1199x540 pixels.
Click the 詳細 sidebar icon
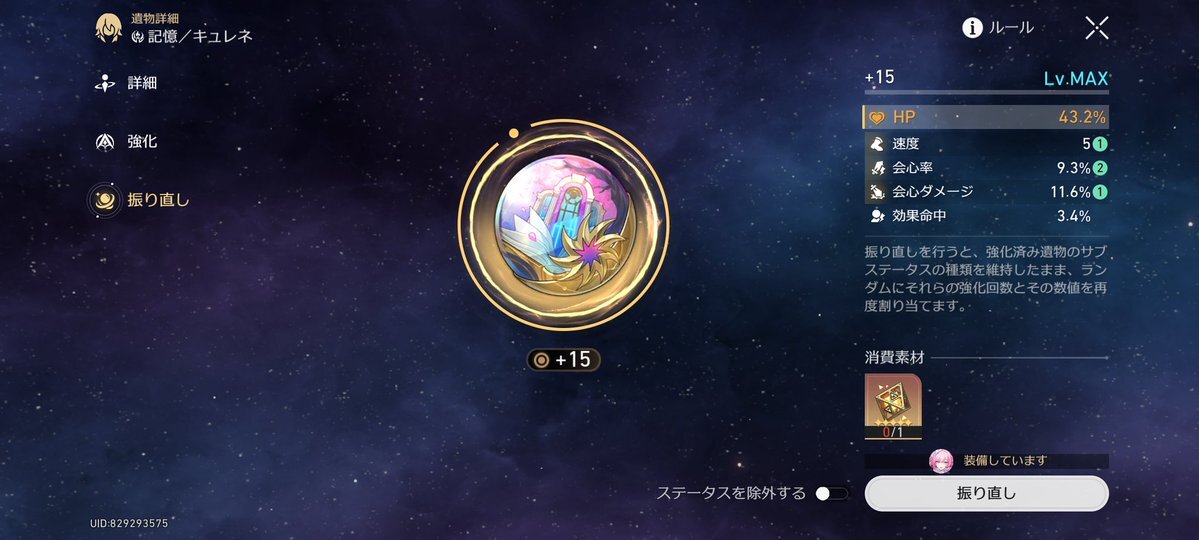105,83
